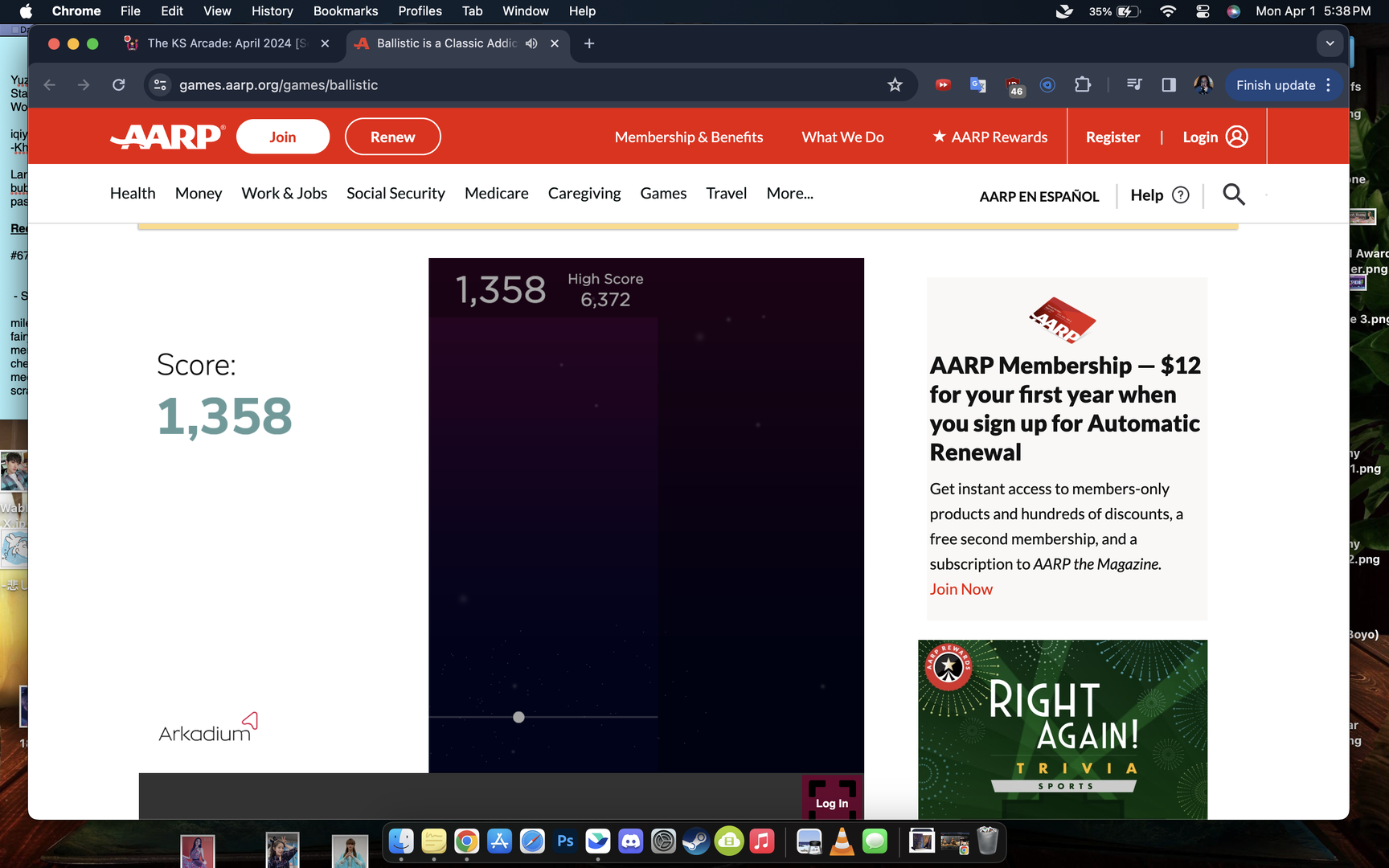The height and width of the screenshot is (868, 1389).
Task: Open a new tab with the plus button
Action: coord(589,43)
